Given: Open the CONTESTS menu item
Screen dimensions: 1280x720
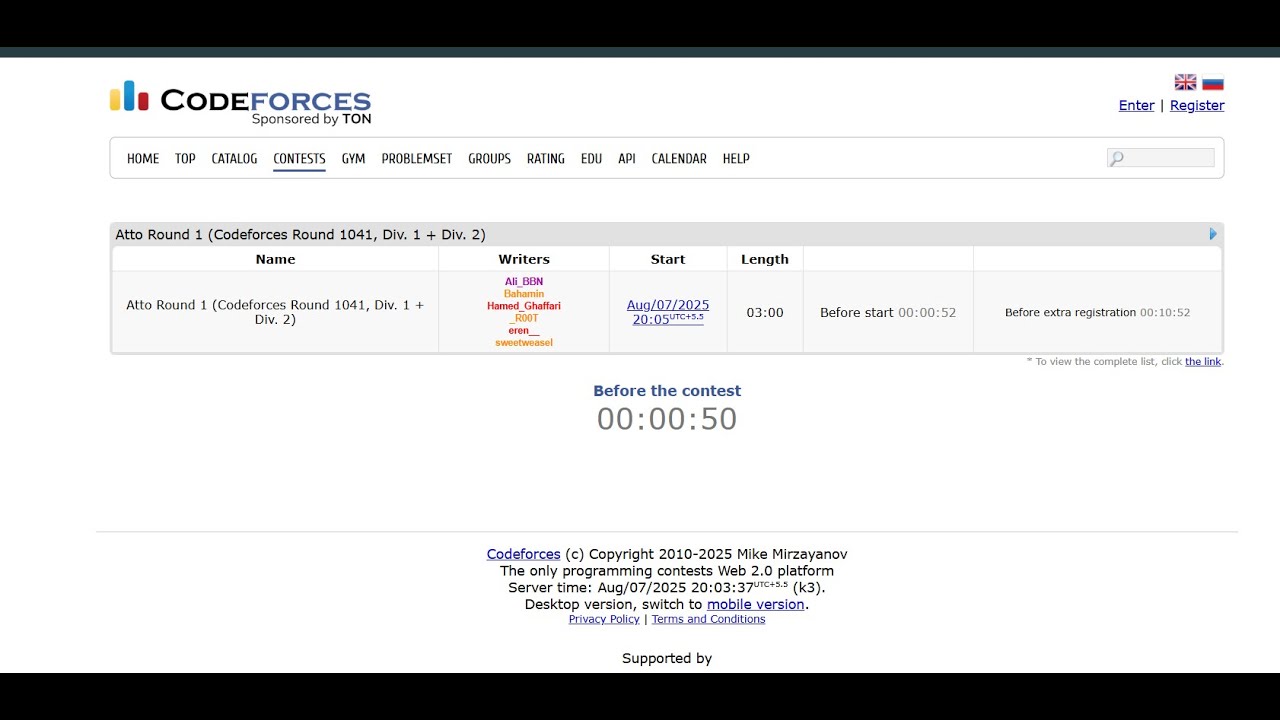Looking at the screenshot, I should click(299, 159).
